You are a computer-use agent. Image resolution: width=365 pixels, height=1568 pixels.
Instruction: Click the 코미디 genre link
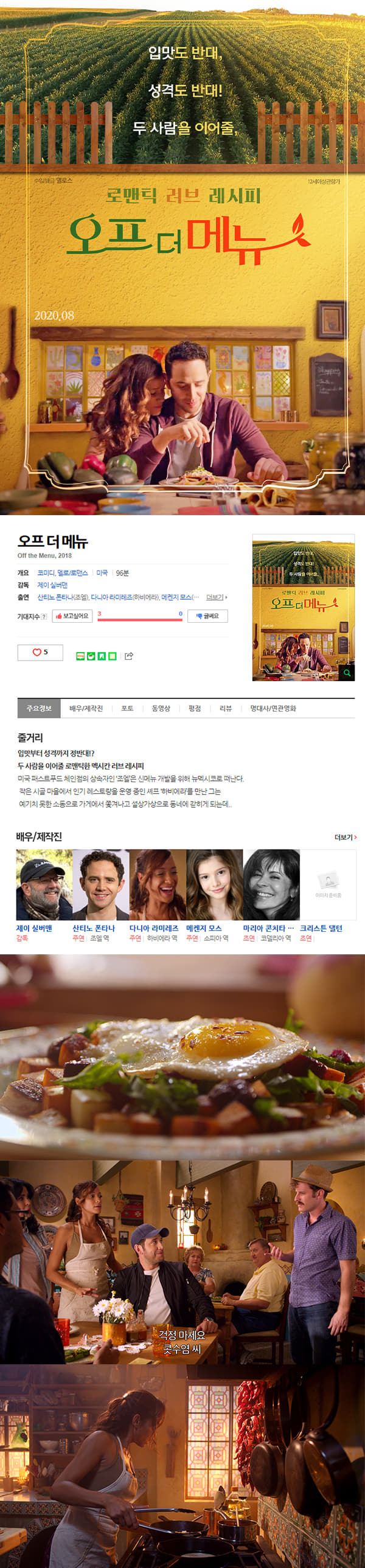(x=46, y=573)
